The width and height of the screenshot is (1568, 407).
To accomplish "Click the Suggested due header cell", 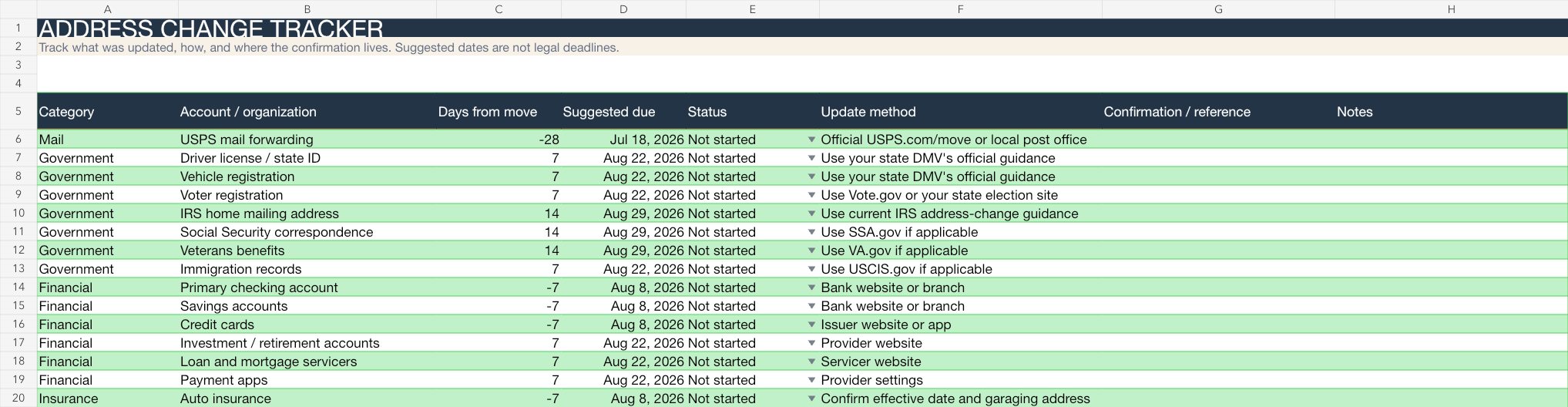I will (623, 112).
